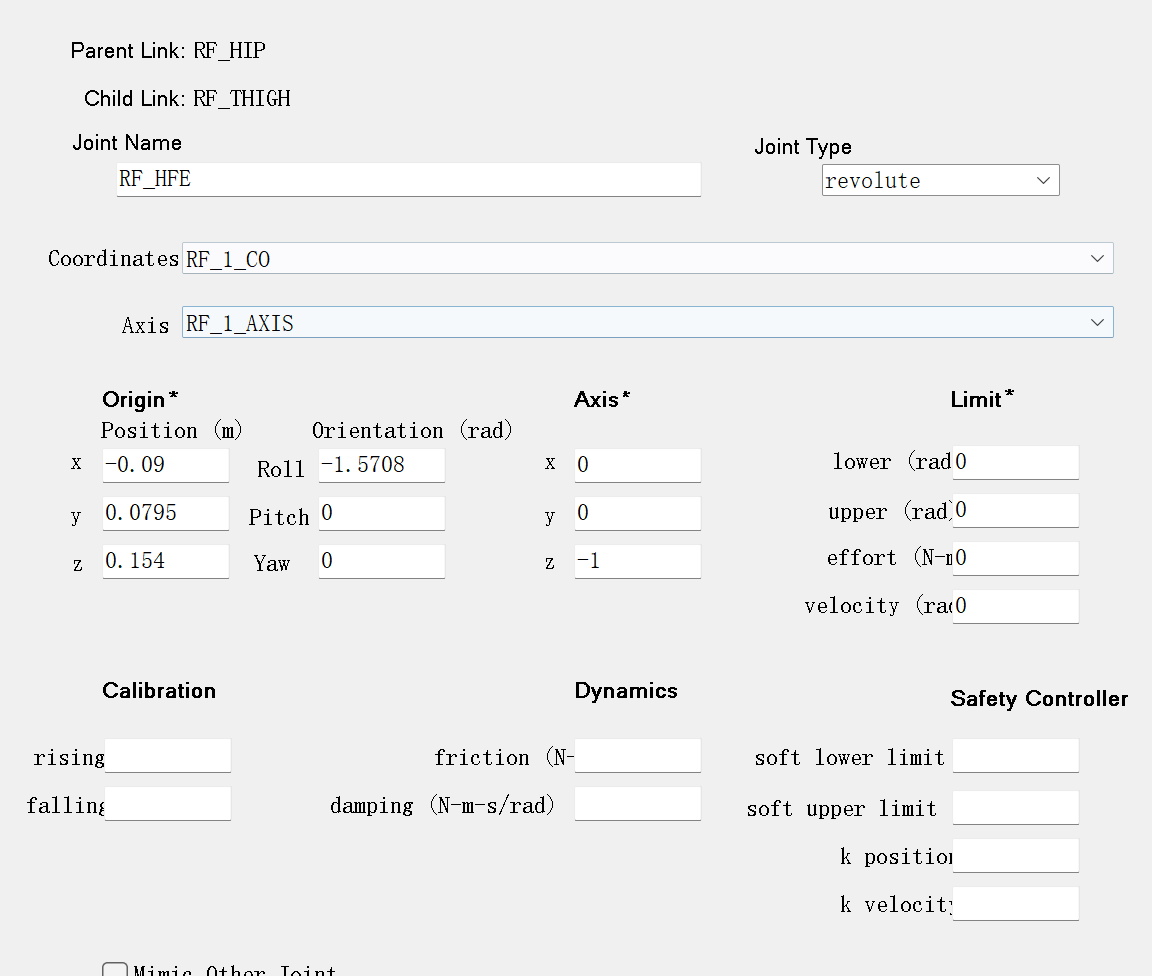Click the Limit effort field
The image size is (1152, 976).
(x=1015, y=559)
